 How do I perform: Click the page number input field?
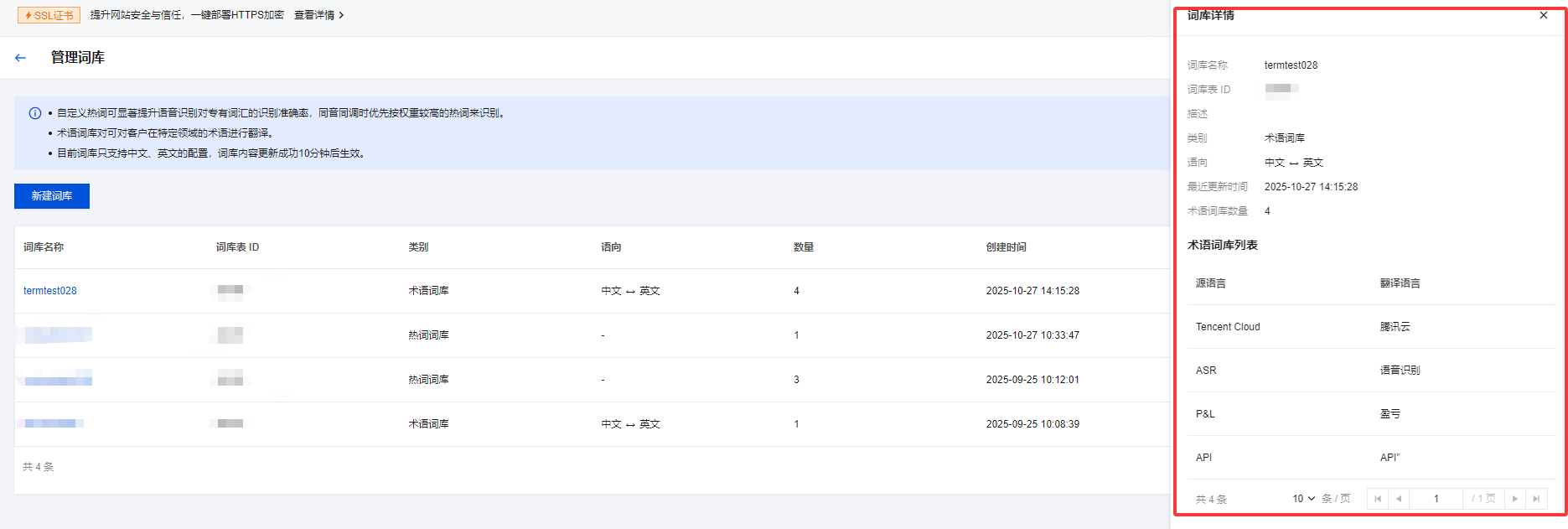[x=1436, y=499]
